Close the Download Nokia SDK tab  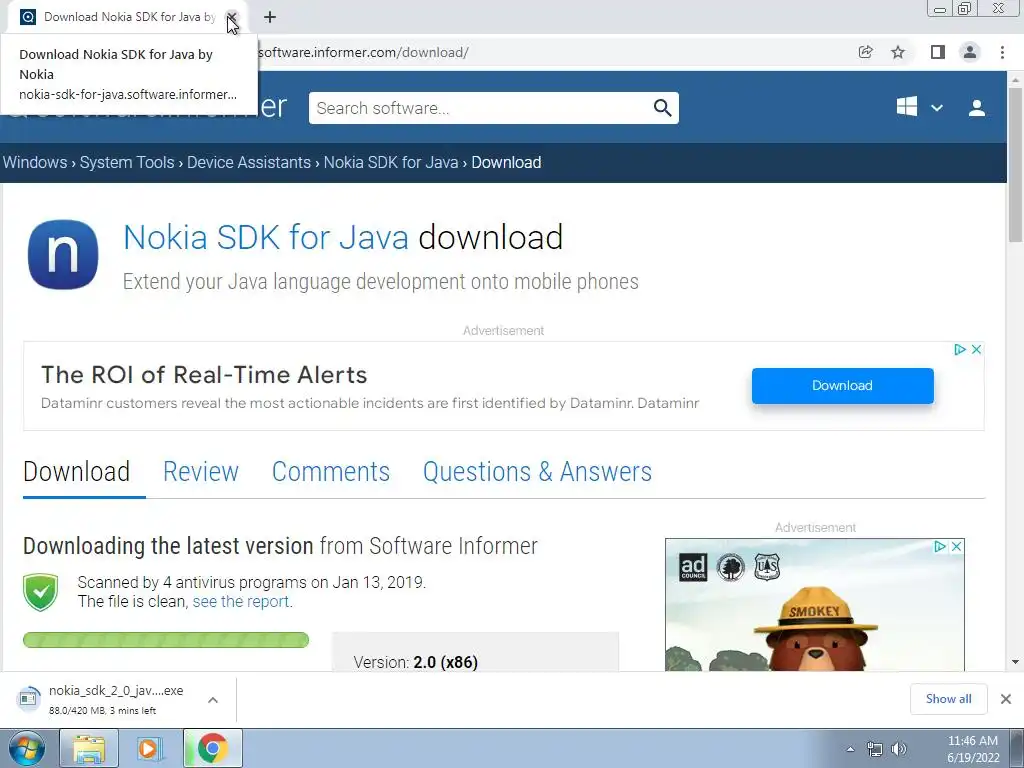point(231,17)
